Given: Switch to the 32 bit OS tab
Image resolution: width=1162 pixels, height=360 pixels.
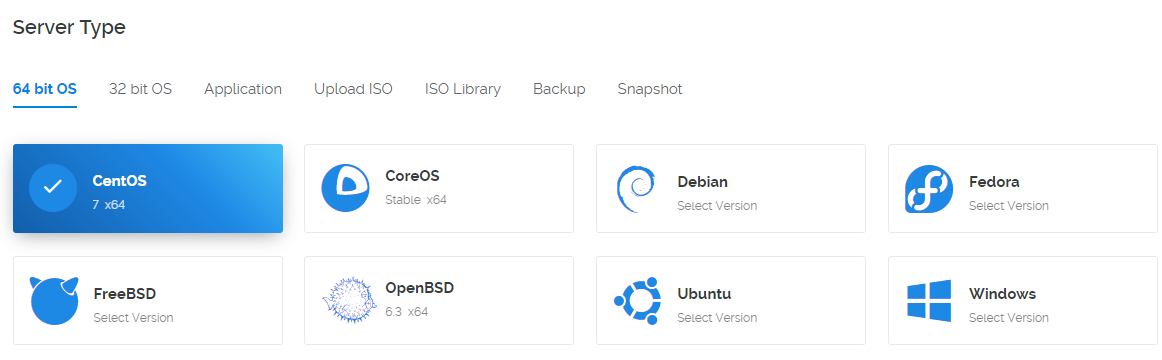Looking at the screenshot, I should [140, 89].
